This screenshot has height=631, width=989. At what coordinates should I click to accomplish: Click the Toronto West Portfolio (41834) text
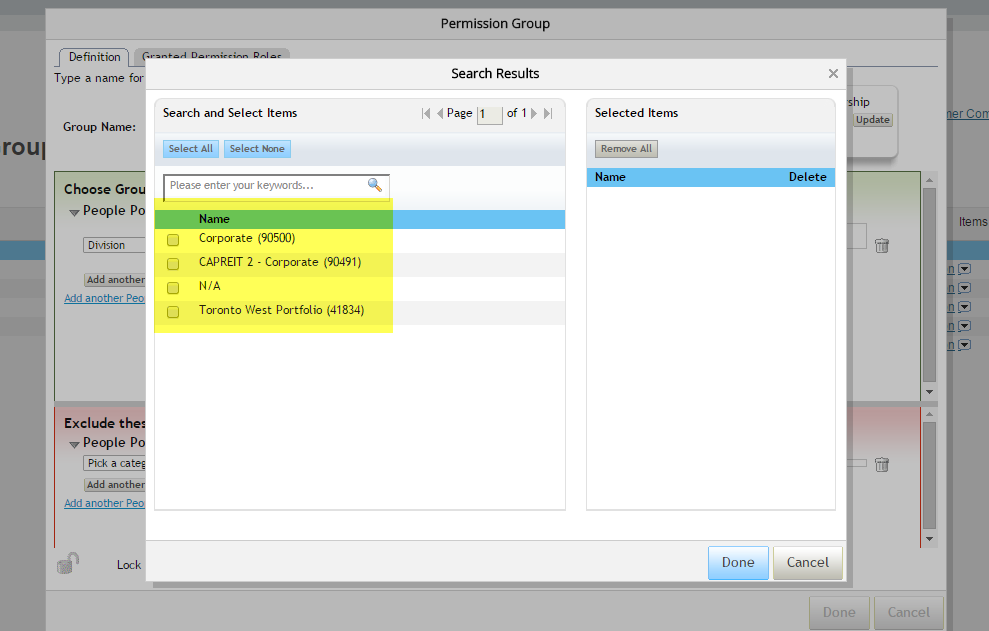[281, 310]
